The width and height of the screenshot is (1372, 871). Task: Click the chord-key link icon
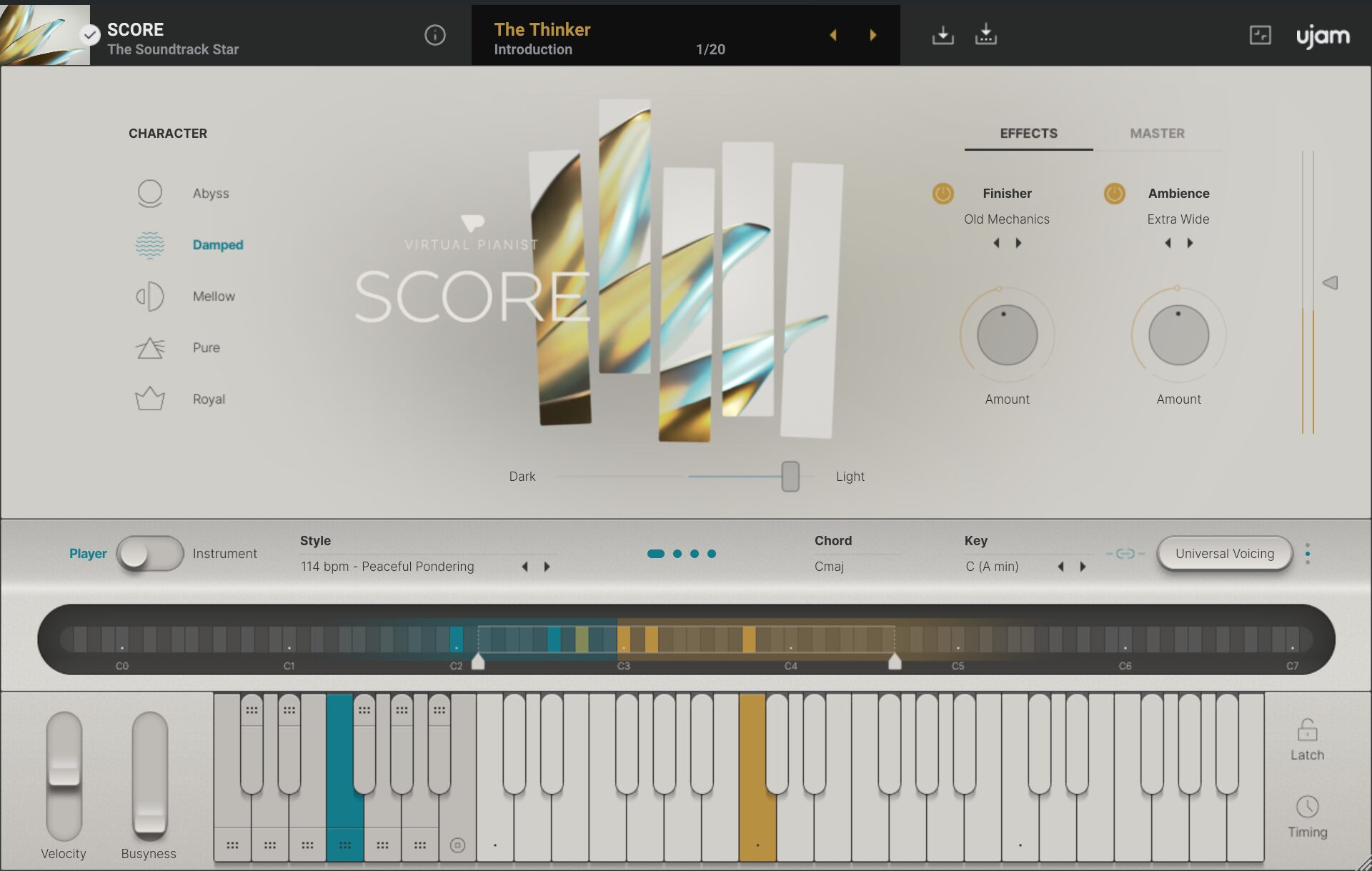pos(1125,554)
